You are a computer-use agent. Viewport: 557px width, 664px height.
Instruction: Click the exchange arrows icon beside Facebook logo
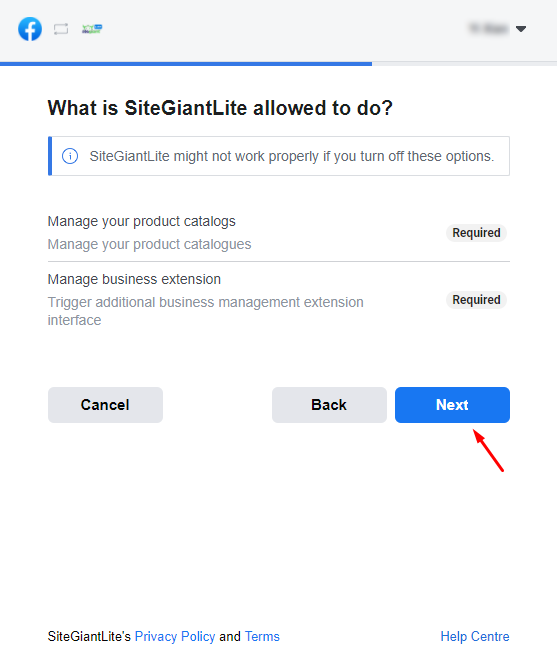click(61, 29)
